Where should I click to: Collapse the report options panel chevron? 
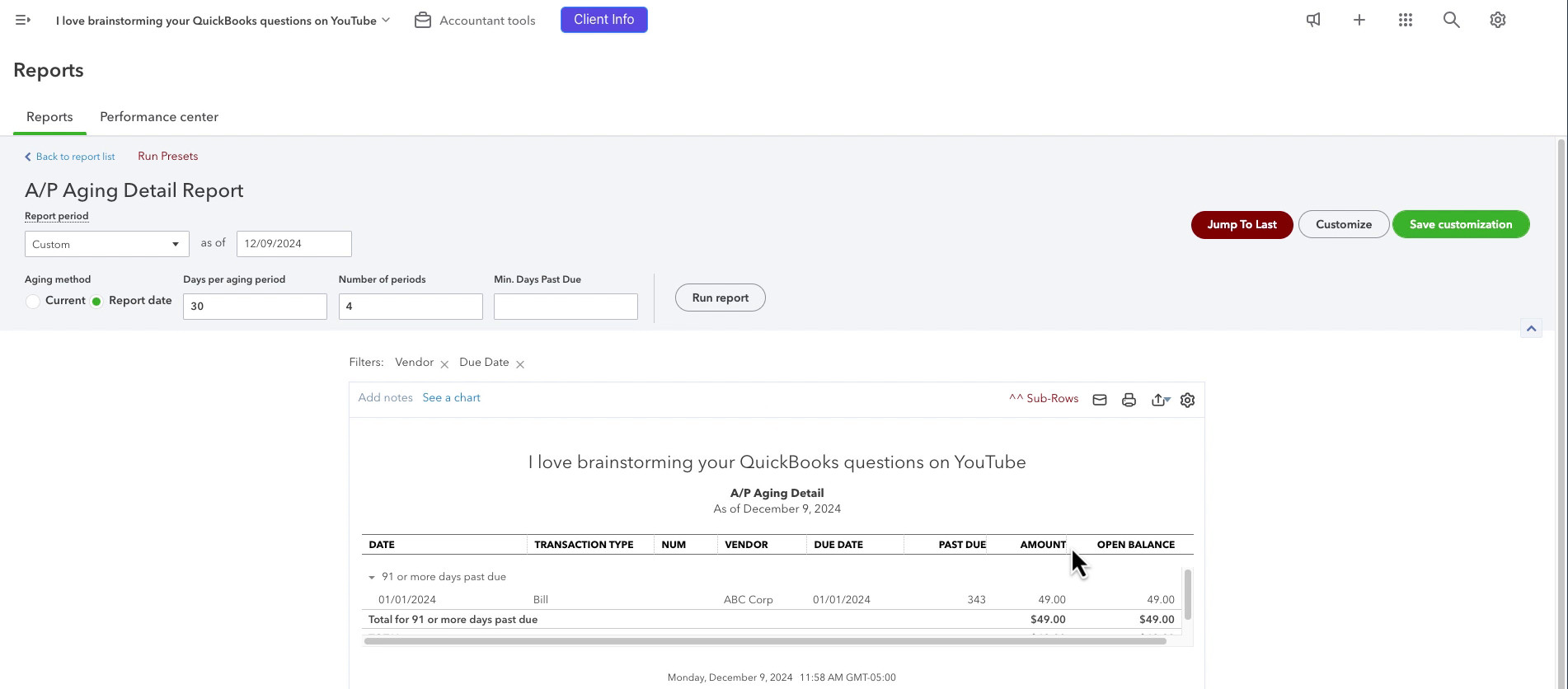click(1531, 328)
